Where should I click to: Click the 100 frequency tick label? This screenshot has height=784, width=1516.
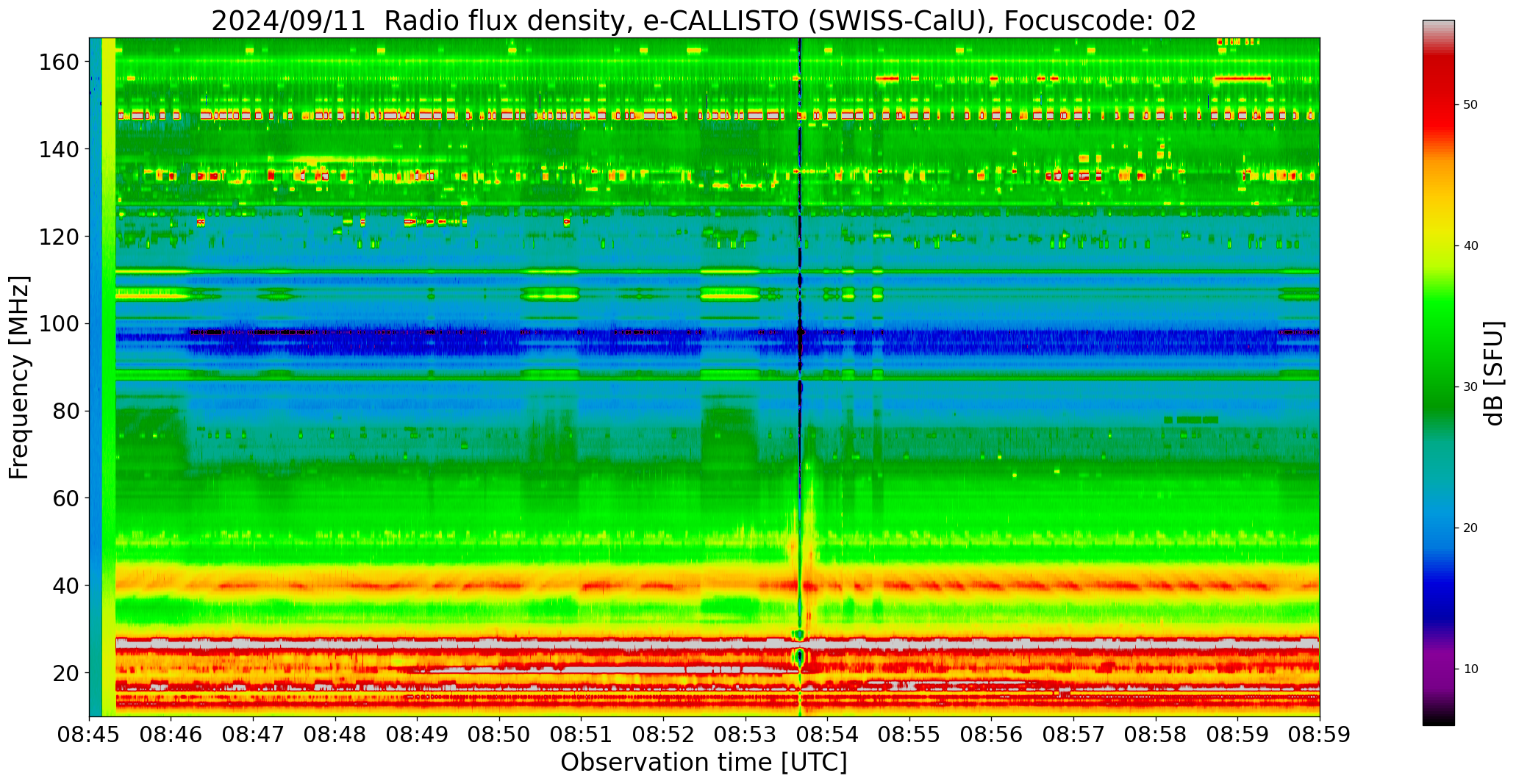click(59, 324)
